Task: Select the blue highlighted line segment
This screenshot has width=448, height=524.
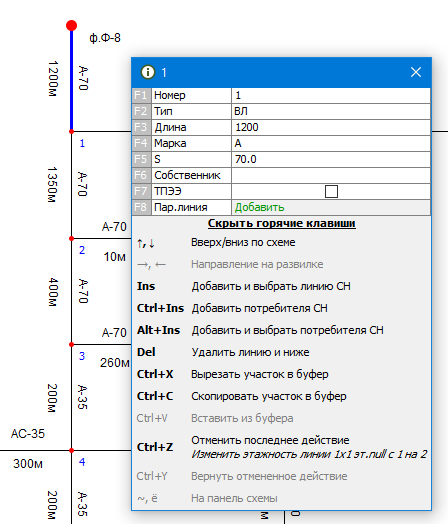Action: point(71,80)
